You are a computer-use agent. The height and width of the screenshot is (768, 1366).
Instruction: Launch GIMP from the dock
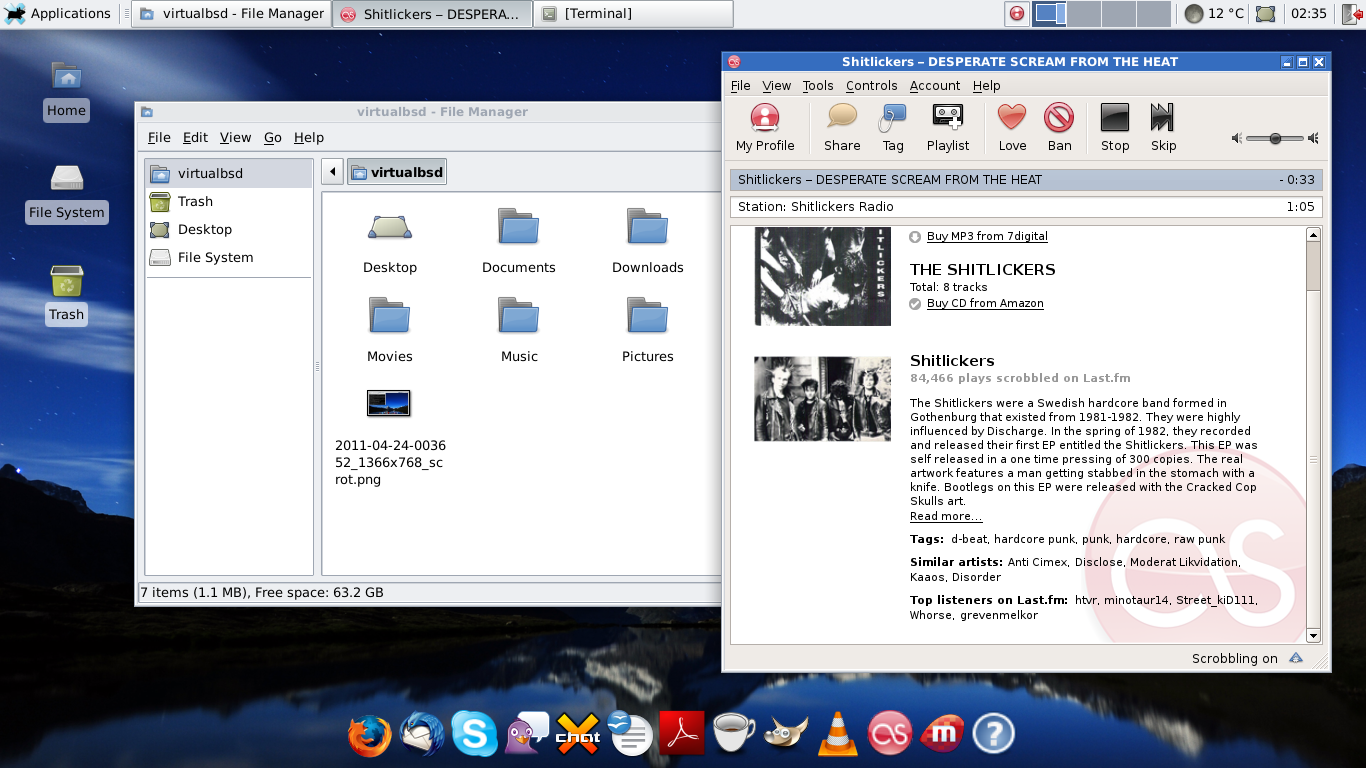click(786, 735)
